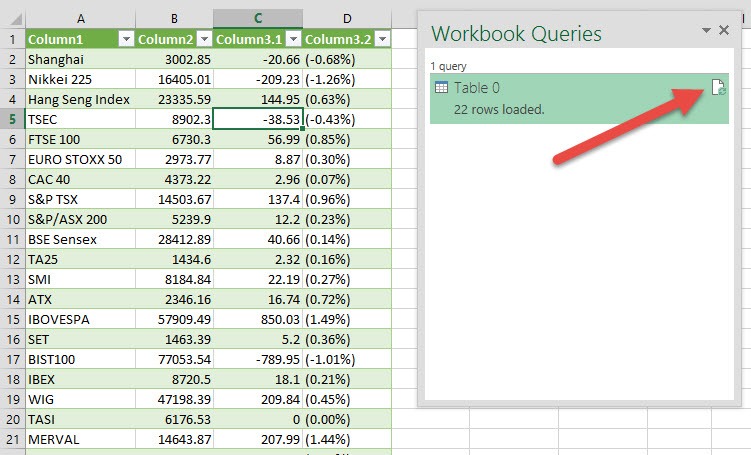Viewport: 751px width, 455px height.
Task: Select row 17 header
Action: pos(12,359)
